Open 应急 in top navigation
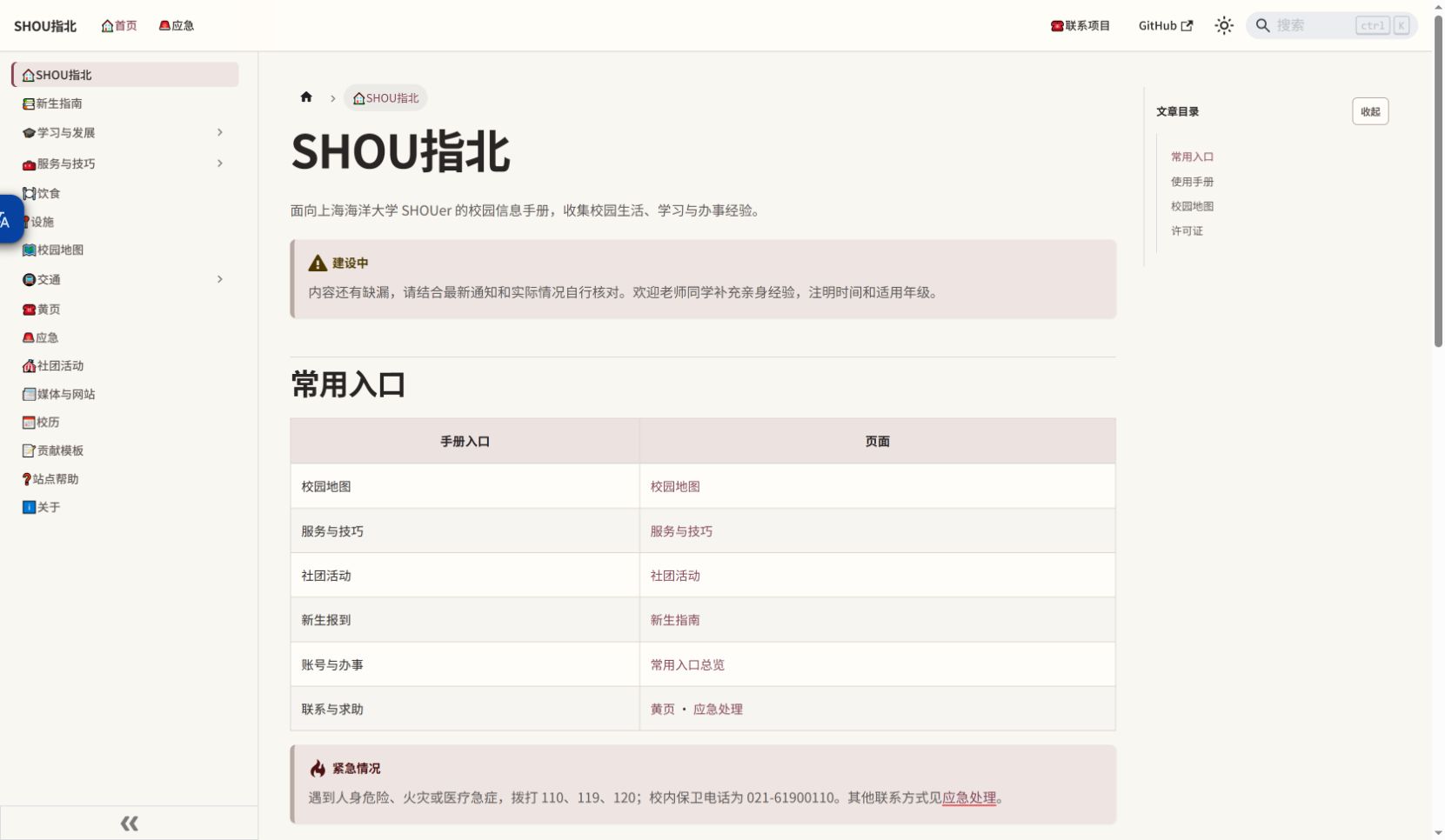 point(177,25)
